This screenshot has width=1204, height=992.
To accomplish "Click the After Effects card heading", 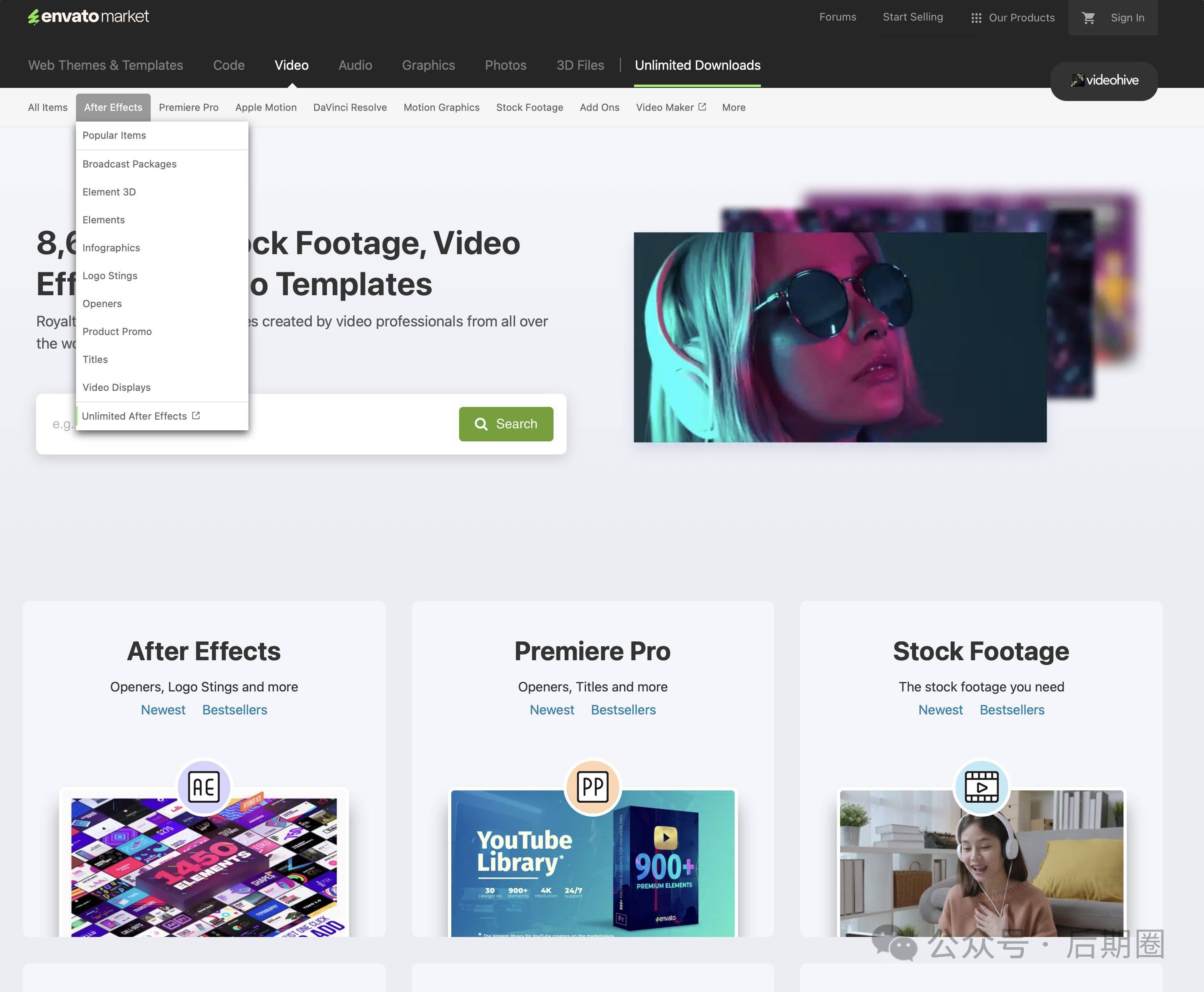I will (x=204, y=652).
